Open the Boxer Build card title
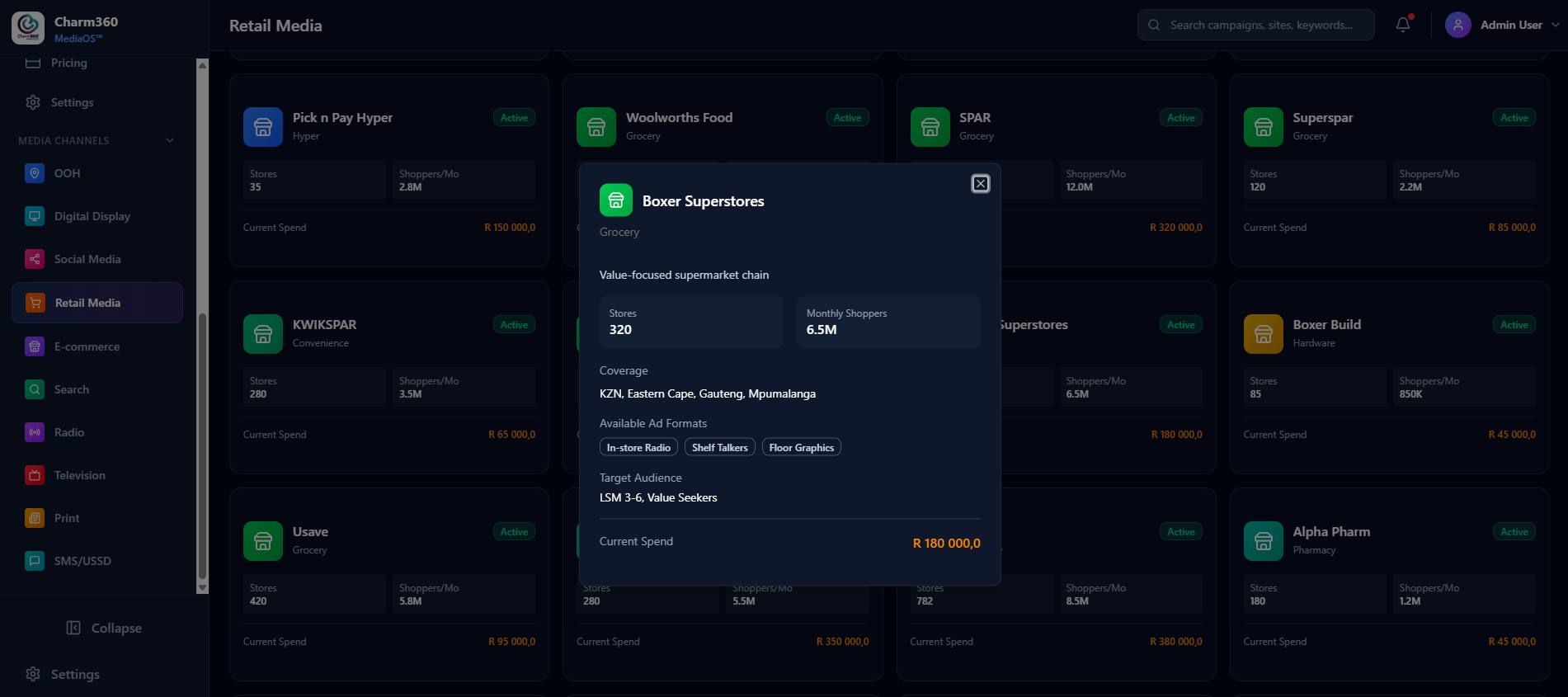 [x=1327, y=325]
